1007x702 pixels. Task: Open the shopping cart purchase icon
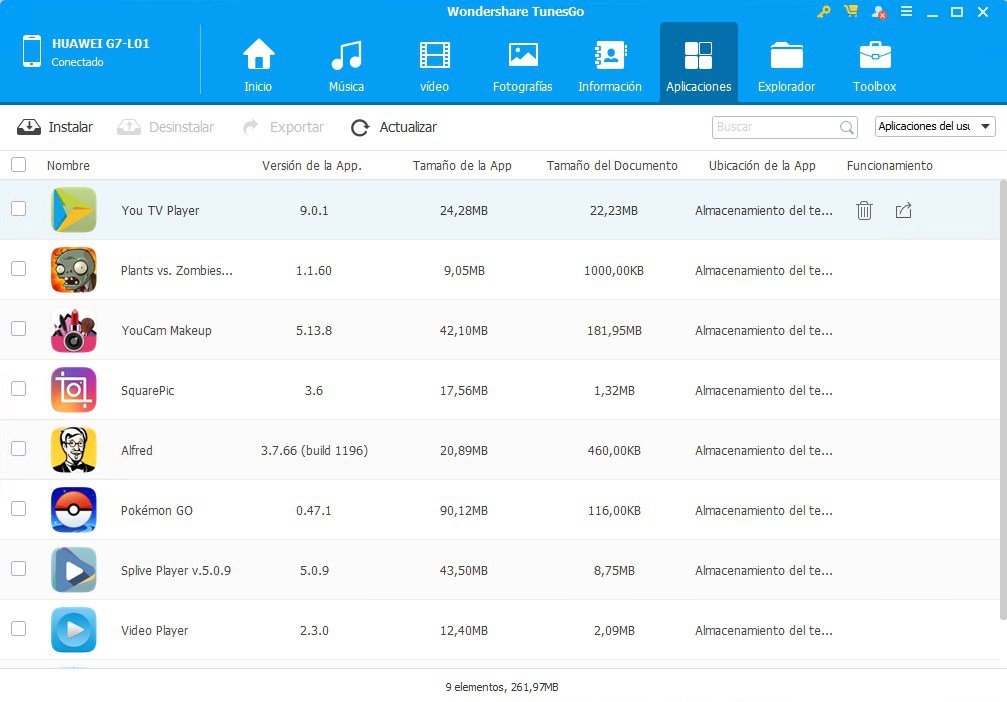coord(851,12)
